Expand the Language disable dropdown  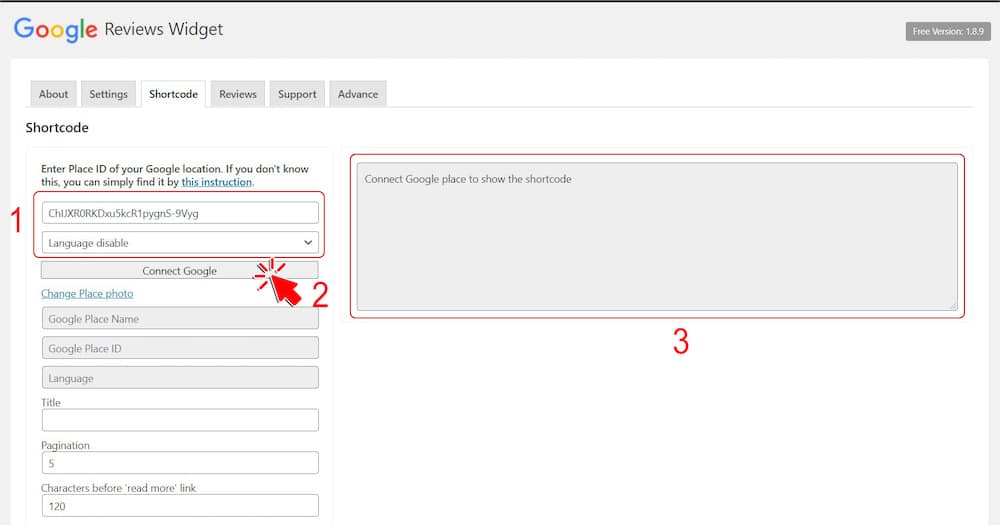pos(180,243)
